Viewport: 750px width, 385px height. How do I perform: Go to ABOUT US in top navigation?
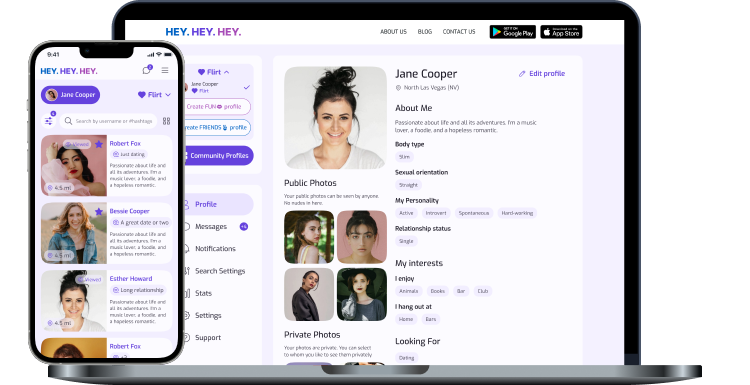393,32
